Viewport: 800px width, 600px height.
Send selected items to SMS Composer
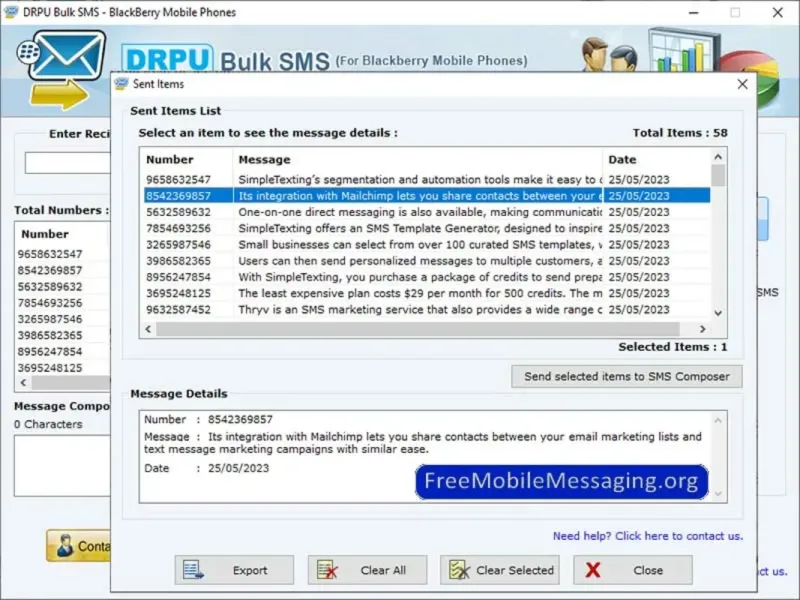point(627,377)
